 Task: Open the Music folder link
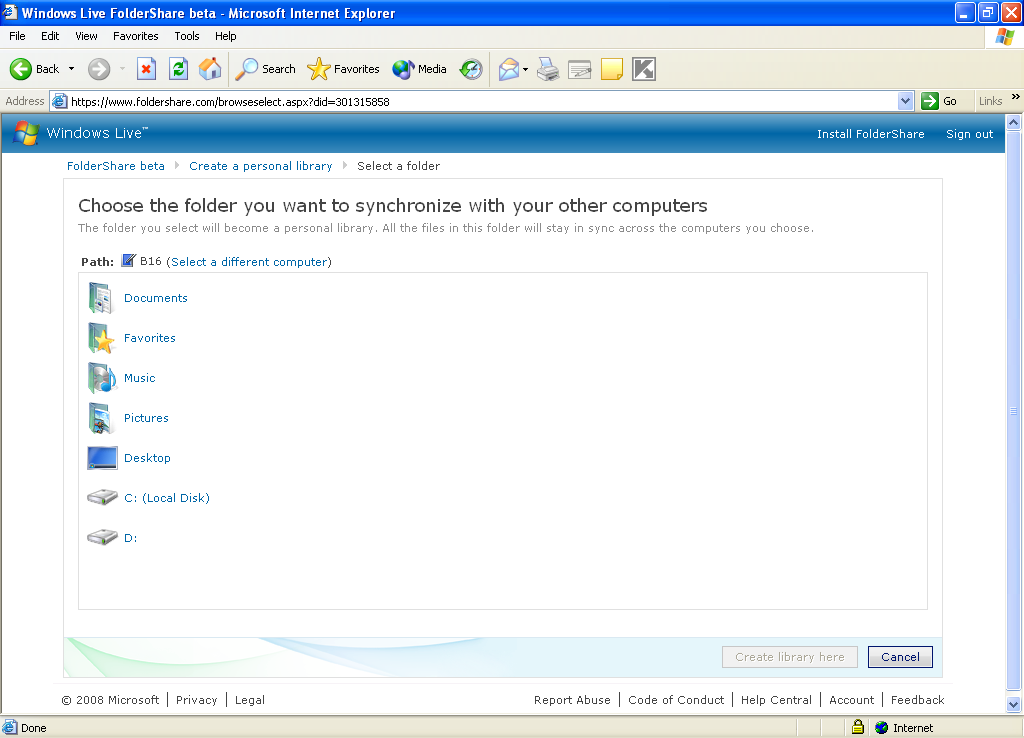click(x=140, y=377)
